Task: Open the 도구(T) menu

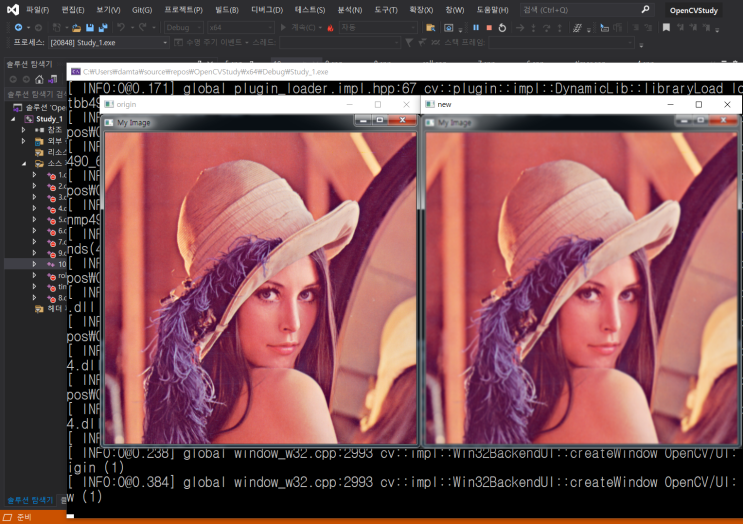Action: [x=386, y=10]
